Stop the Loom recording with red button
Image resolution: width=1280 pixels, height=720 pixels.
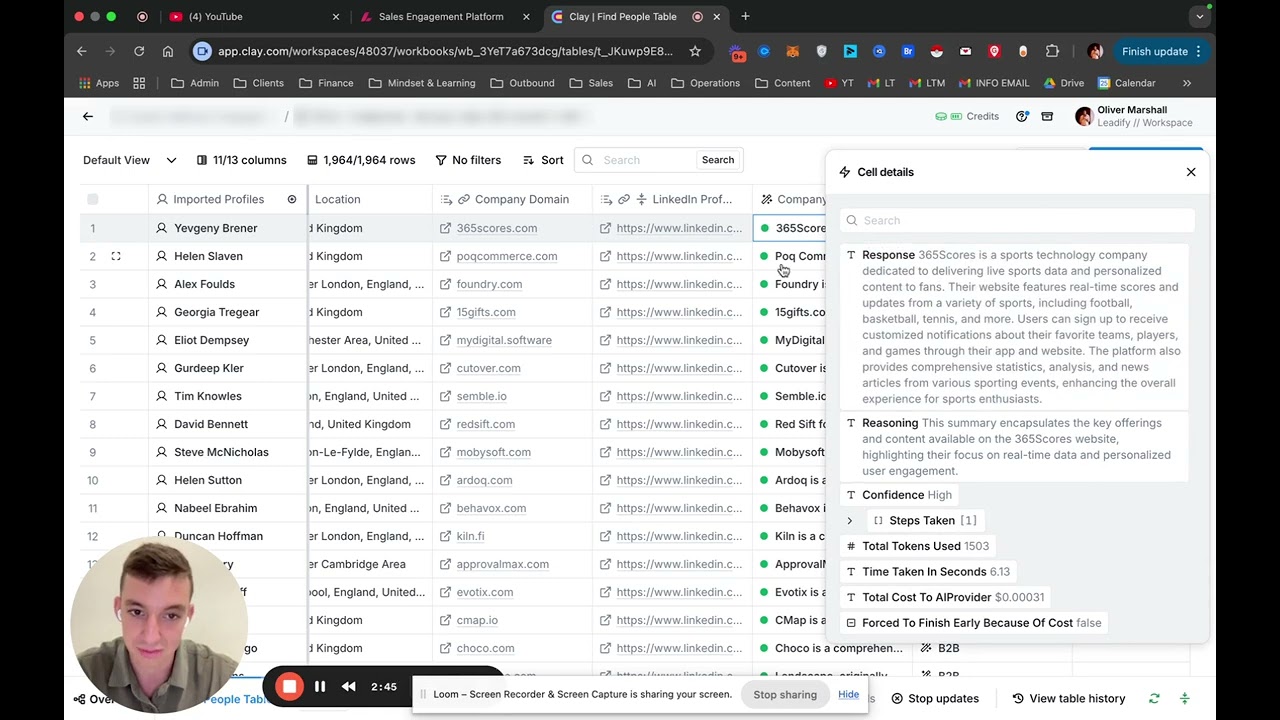click(x=289, y=686)
